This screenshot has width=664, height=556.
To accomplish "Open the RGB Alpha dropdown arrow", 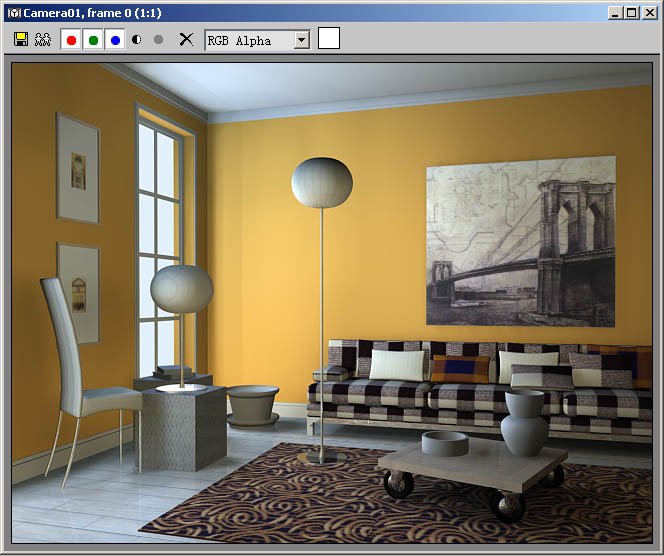I will click(302, 40).
